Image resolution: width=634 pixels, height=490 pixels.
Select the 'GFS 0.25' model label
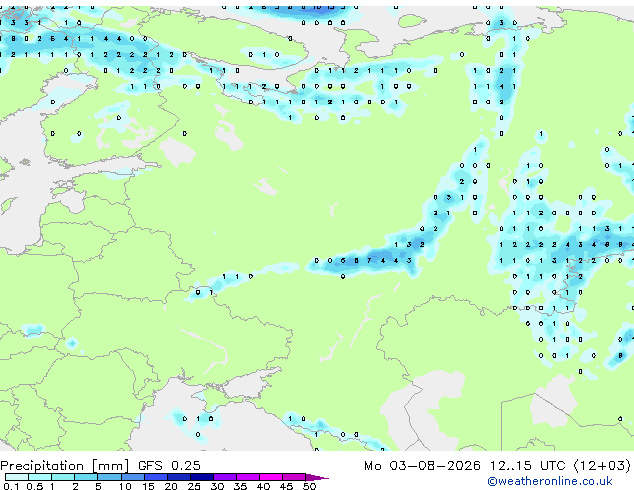(169, 466)
